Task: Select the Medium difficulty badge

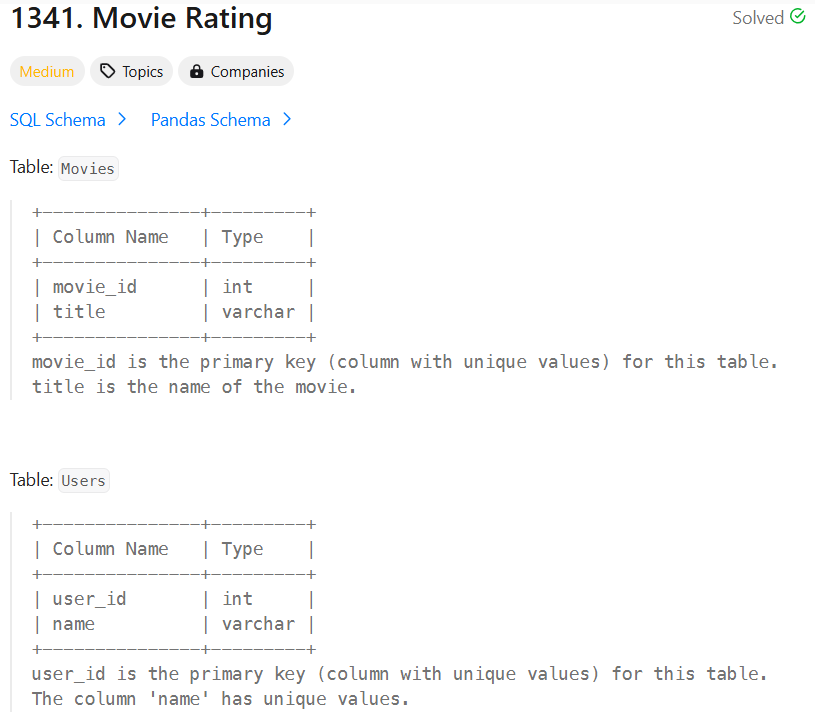Action: pyautogui.click(x=46, y=71)
